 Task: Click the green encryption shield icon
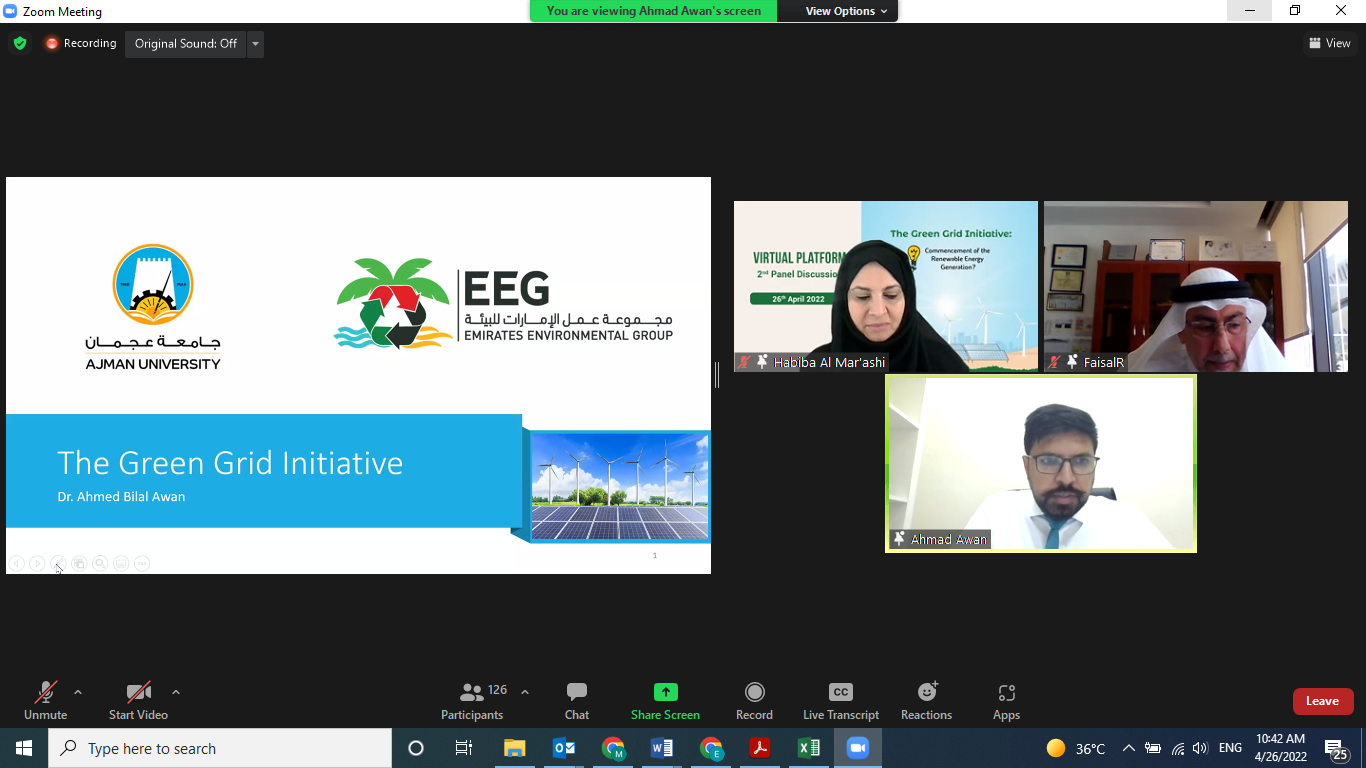(20, 44)
